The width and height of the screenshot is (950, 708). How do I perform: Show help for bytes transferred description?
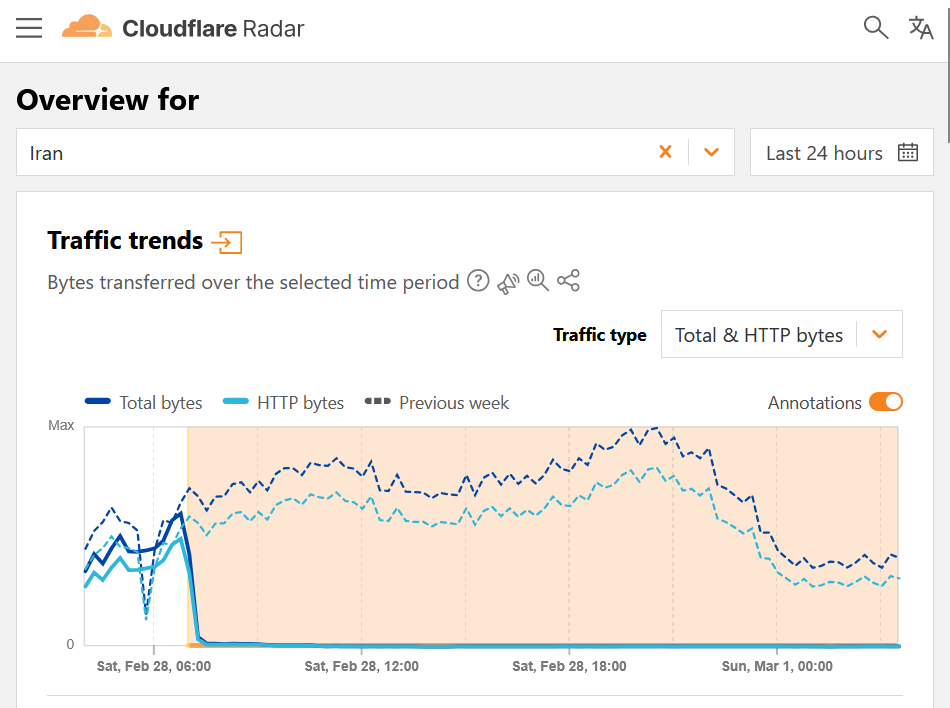478,281
